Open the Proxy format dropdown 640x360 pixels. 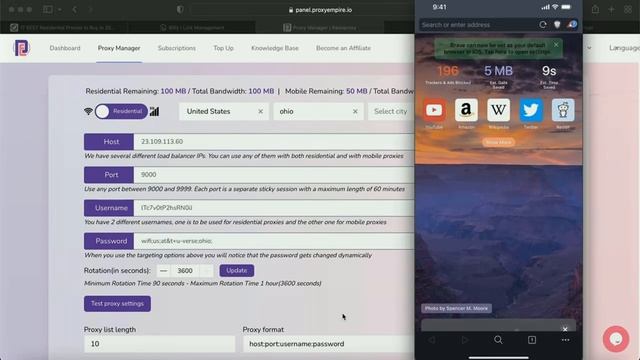pos(328,344)
